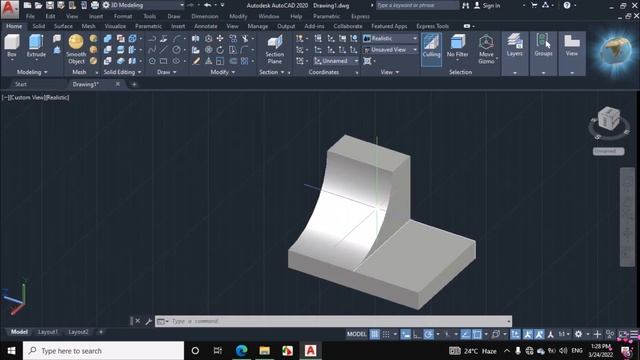The height and width of the screenshot is (360, 640).
Task: Open the Annotate ribbon tab
Action: click(x=206, y=26)
